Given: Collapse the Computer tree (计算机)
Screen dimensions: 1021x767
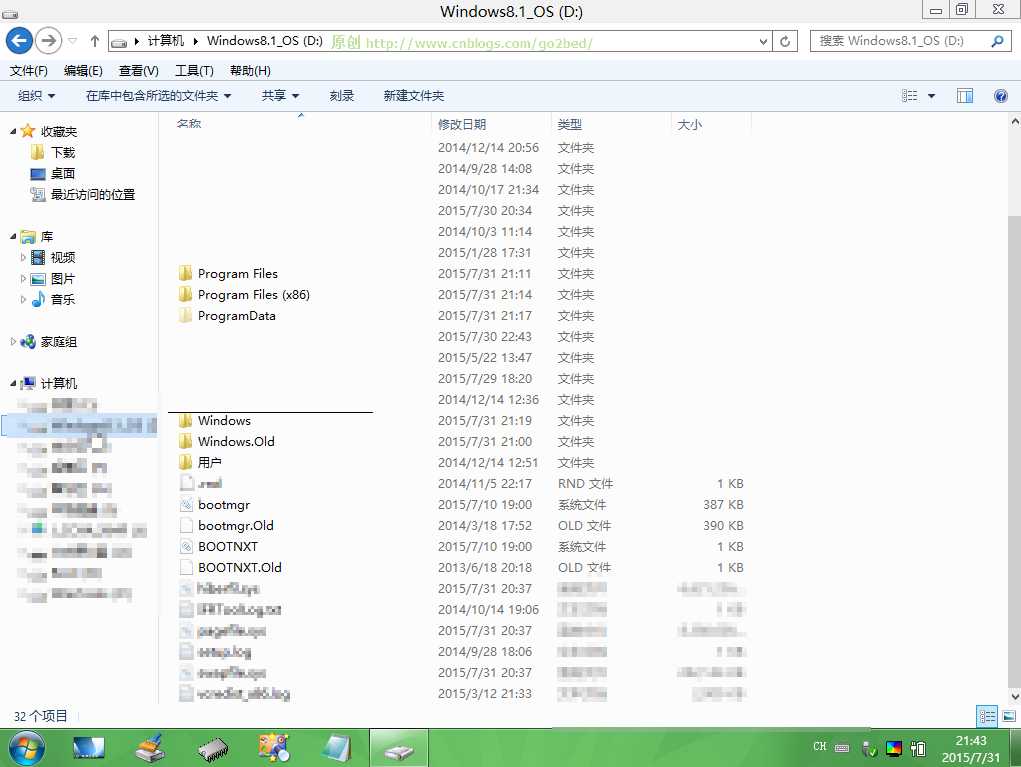Looking at the screenshot, I should pos(13,384).
